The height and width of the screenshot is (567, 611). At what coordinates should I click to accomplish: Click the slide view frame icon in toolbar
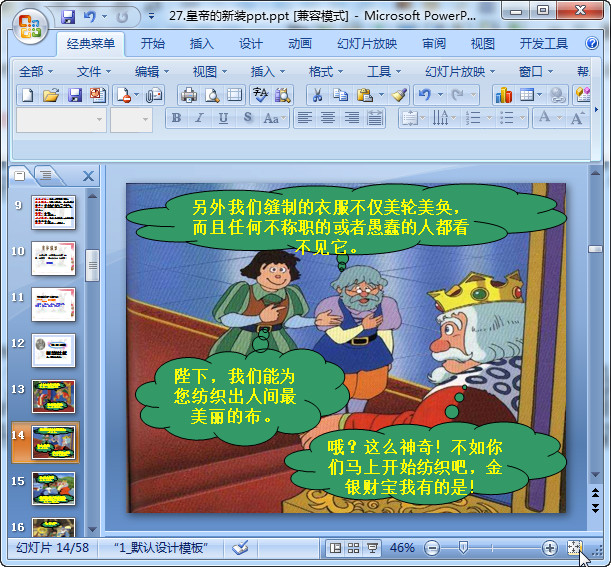point(235,95)
